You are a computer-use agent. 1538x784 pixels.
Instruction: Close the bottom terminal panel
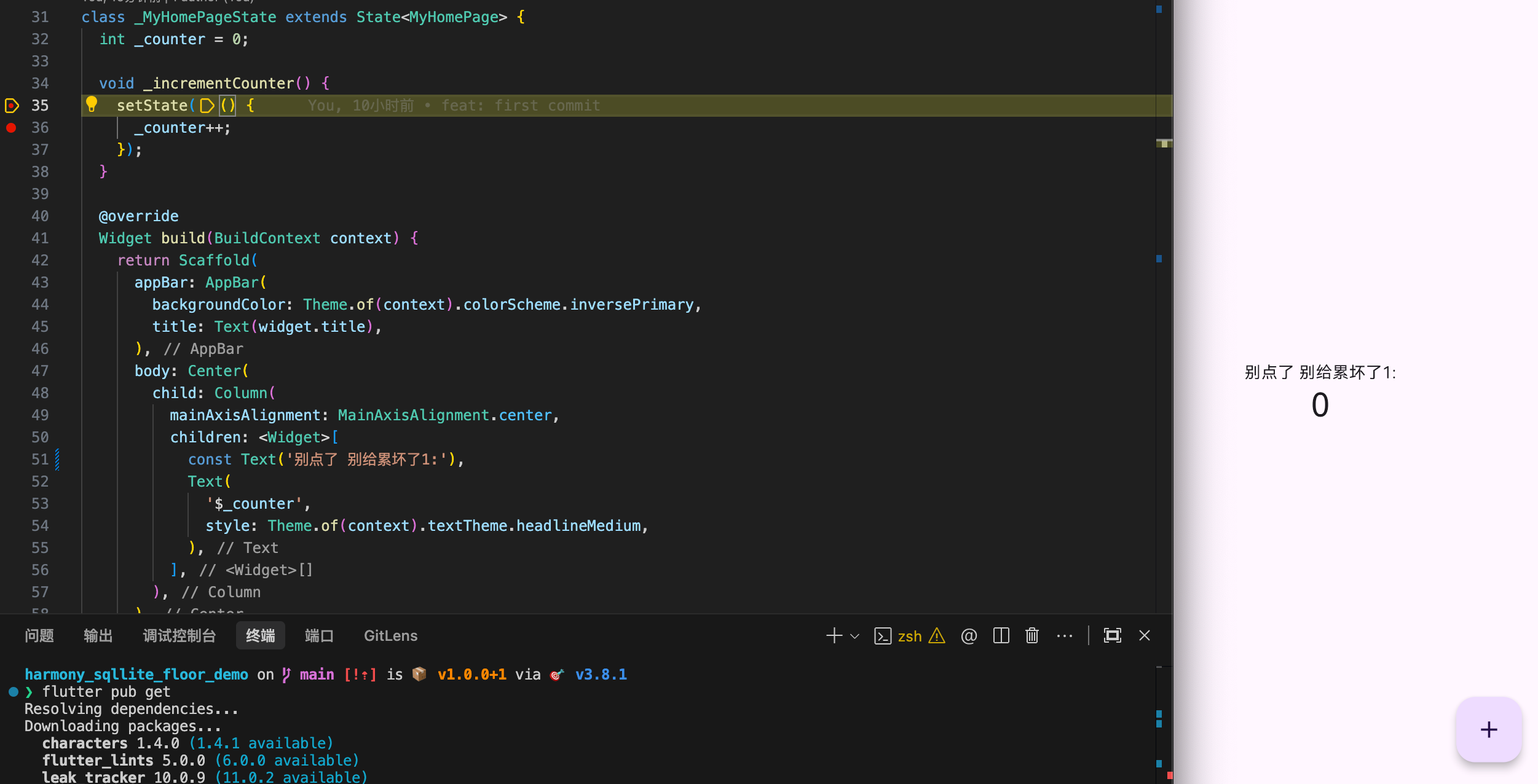point(1144,635)
